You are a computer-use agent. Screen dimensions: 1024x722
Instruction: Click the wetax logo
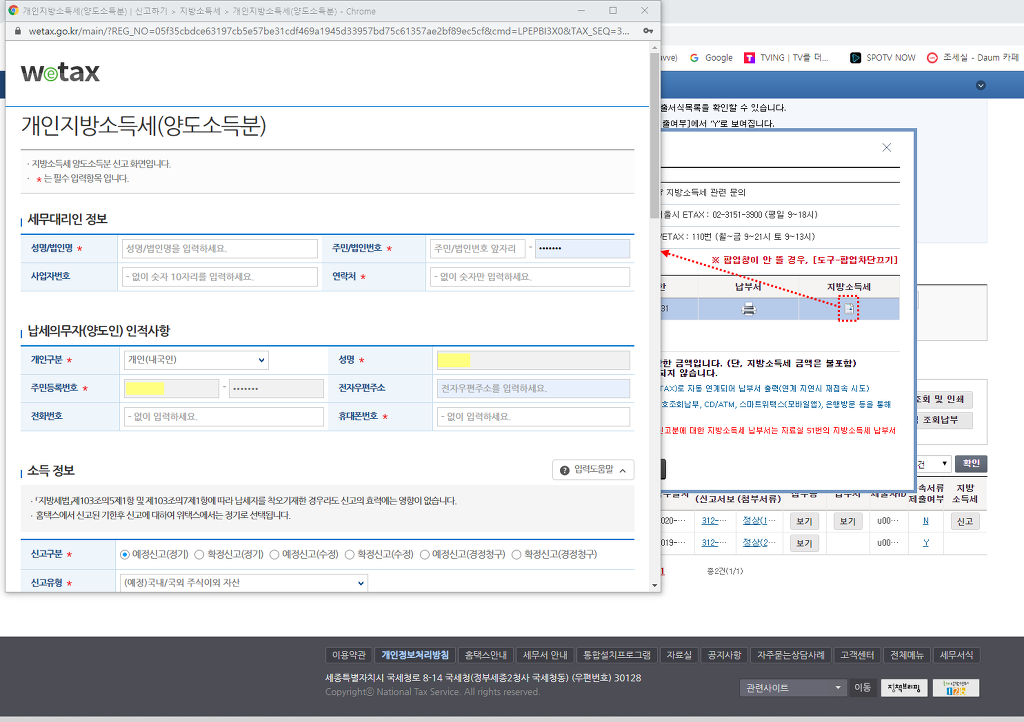(60, 73)
